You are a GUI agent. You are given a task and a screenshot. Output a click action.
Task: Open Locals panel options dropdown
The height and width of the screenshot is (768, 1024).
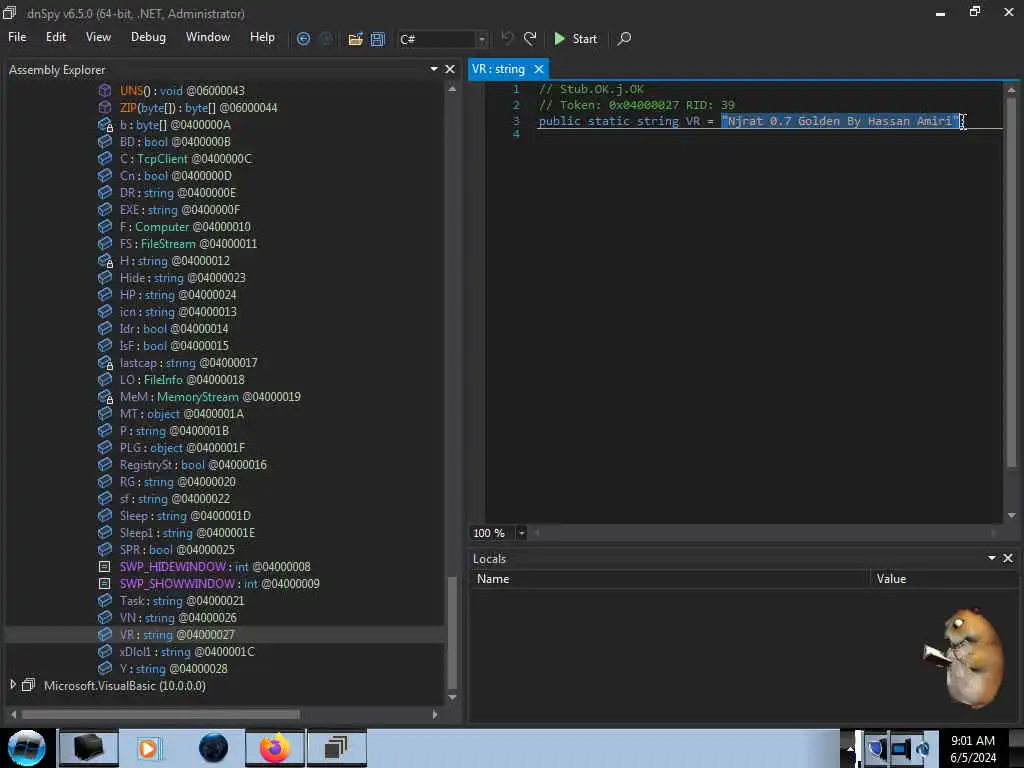991,558
